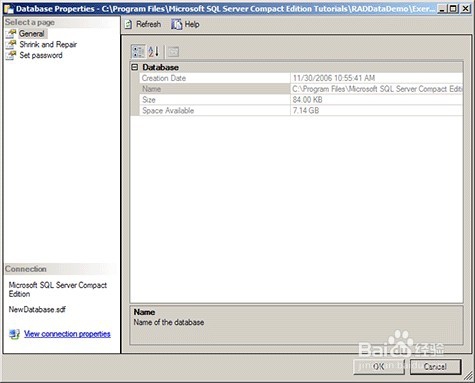Click the window title bar icon

(x=8, y=9)
